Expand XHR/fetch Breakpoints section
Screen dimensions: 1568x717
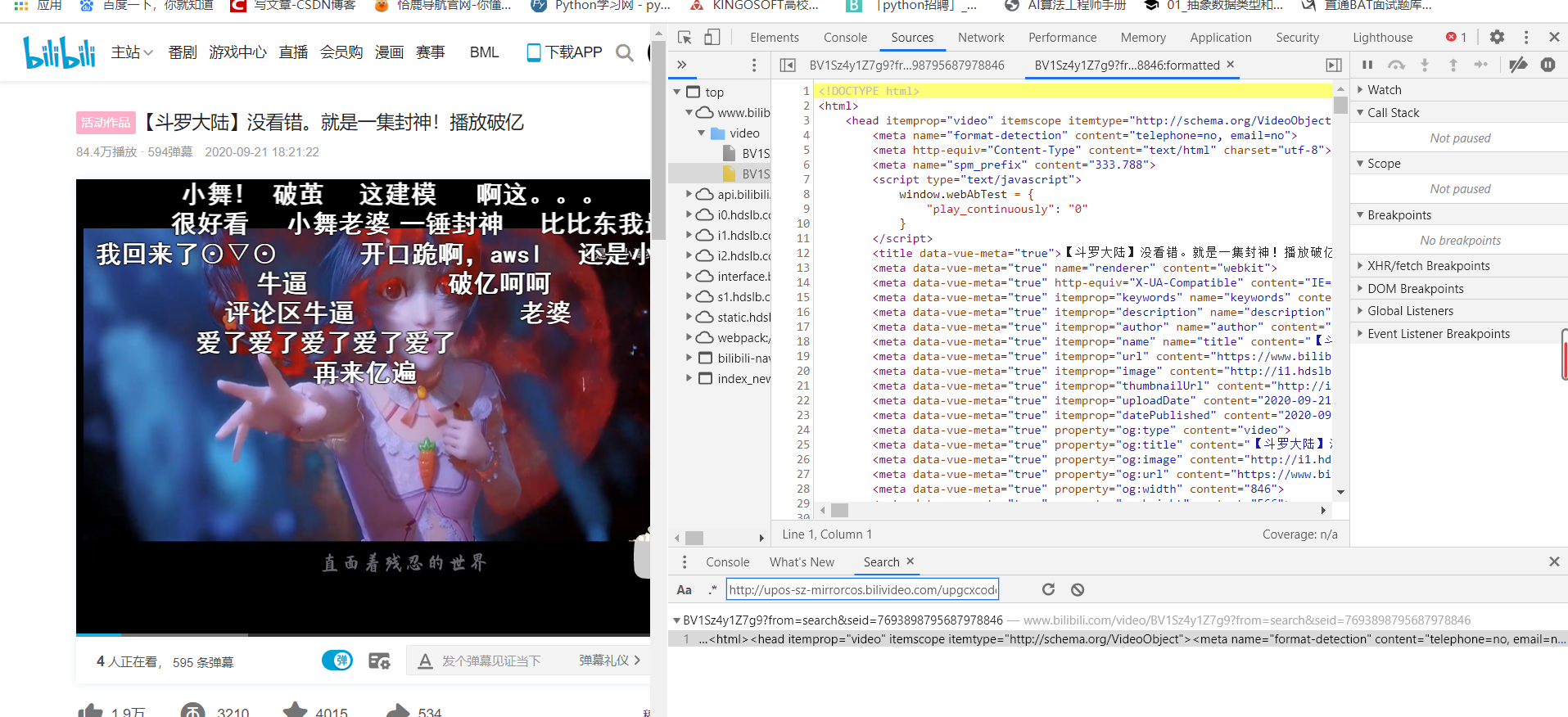coord(1360,265)
